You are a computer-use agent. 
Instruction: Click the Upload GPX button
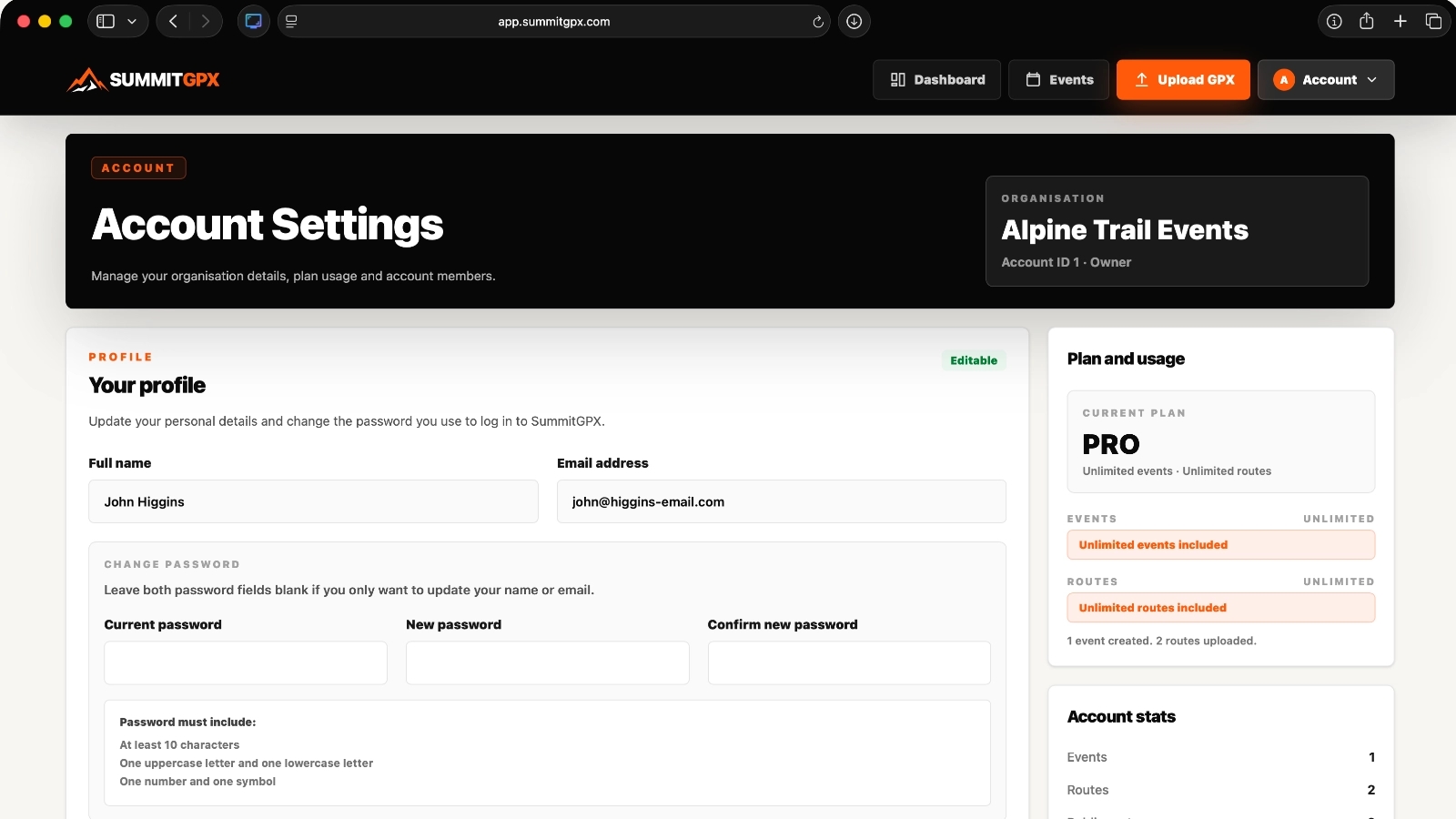pyautogui.click(x=1183, y=80)
